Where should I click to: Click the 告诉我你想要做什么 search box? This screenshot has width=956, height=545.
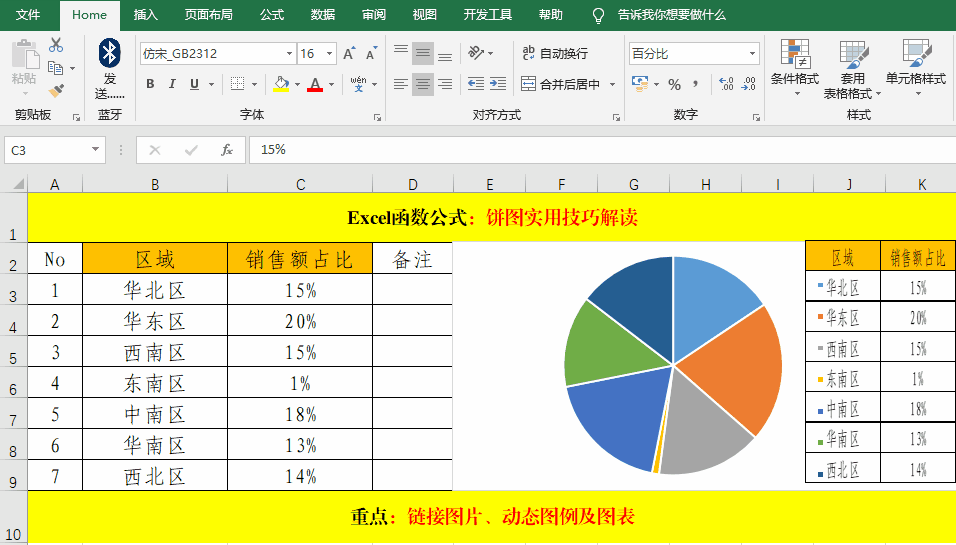(671, 15)
